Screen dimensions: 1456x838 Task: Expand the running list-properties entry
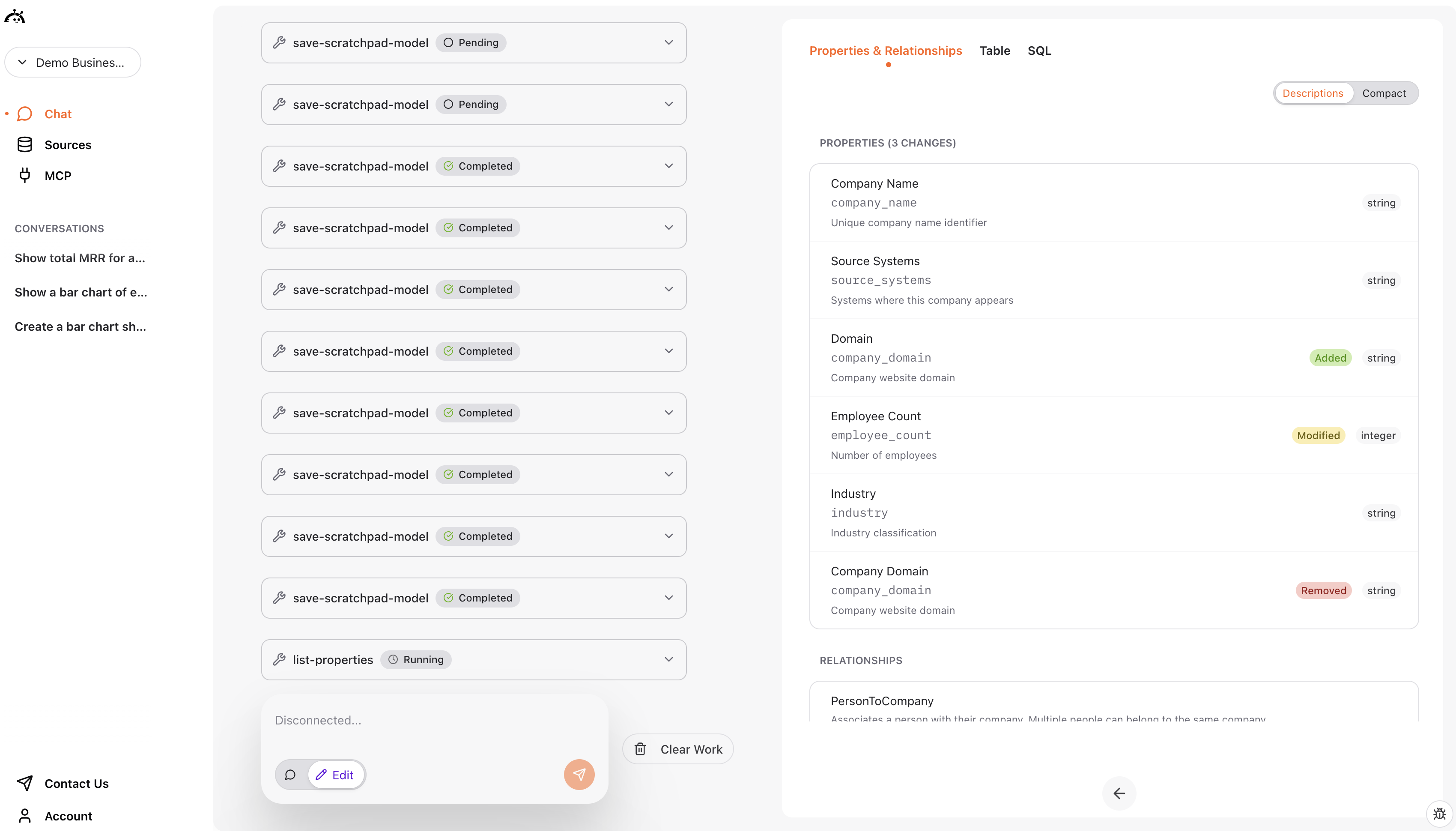[x=668, y=659]
